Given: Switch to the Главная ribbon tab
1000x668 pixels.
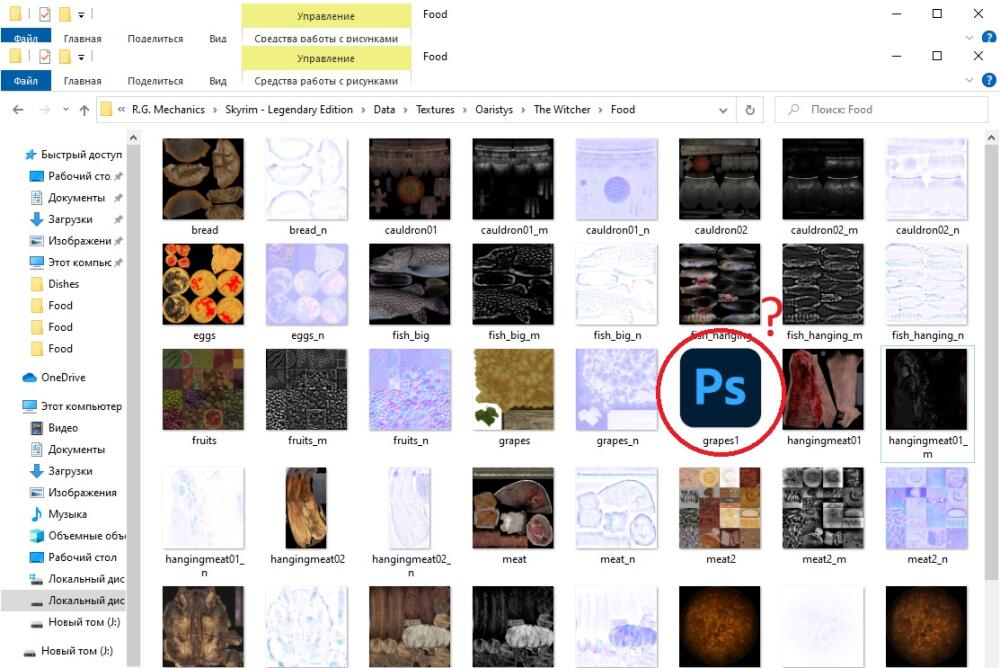Looking at the screenshot, I should [x=83, y=80].
